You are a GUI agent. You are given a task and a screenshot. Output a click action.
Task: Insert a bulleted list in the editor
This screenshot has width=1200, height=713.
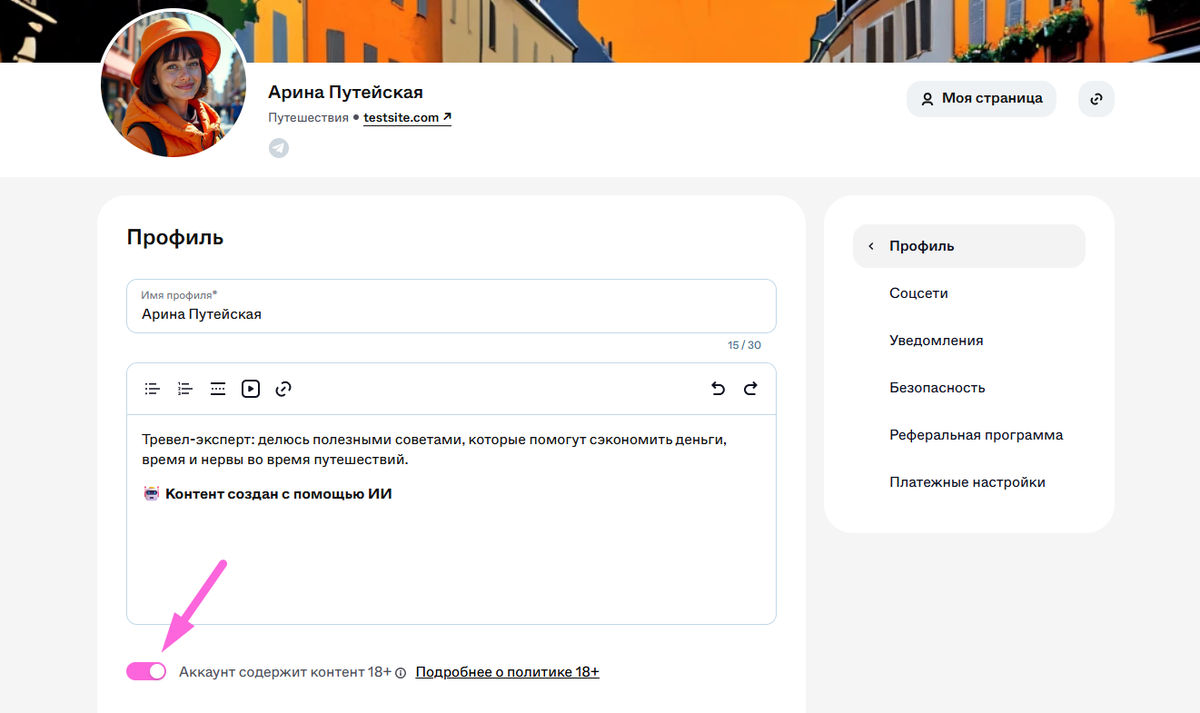152,389
